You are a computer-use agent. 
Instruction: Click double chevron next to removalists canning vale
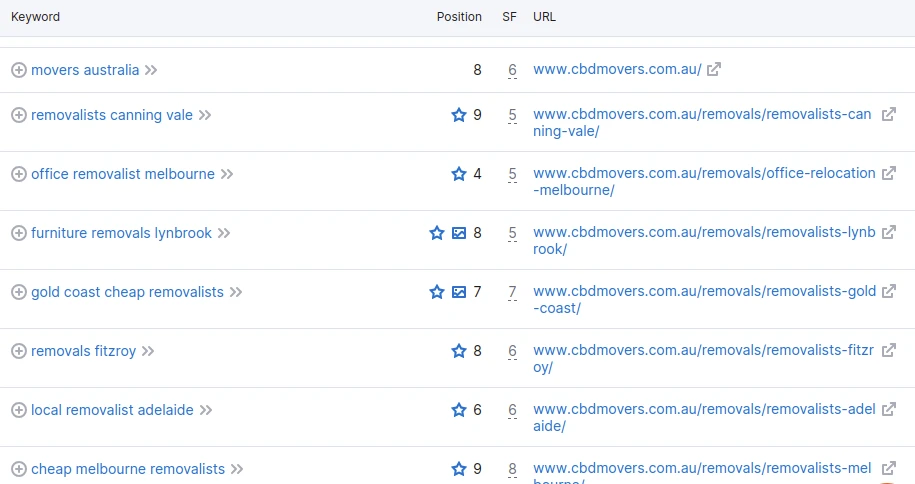pyautogui.click(x=205, y=115)
